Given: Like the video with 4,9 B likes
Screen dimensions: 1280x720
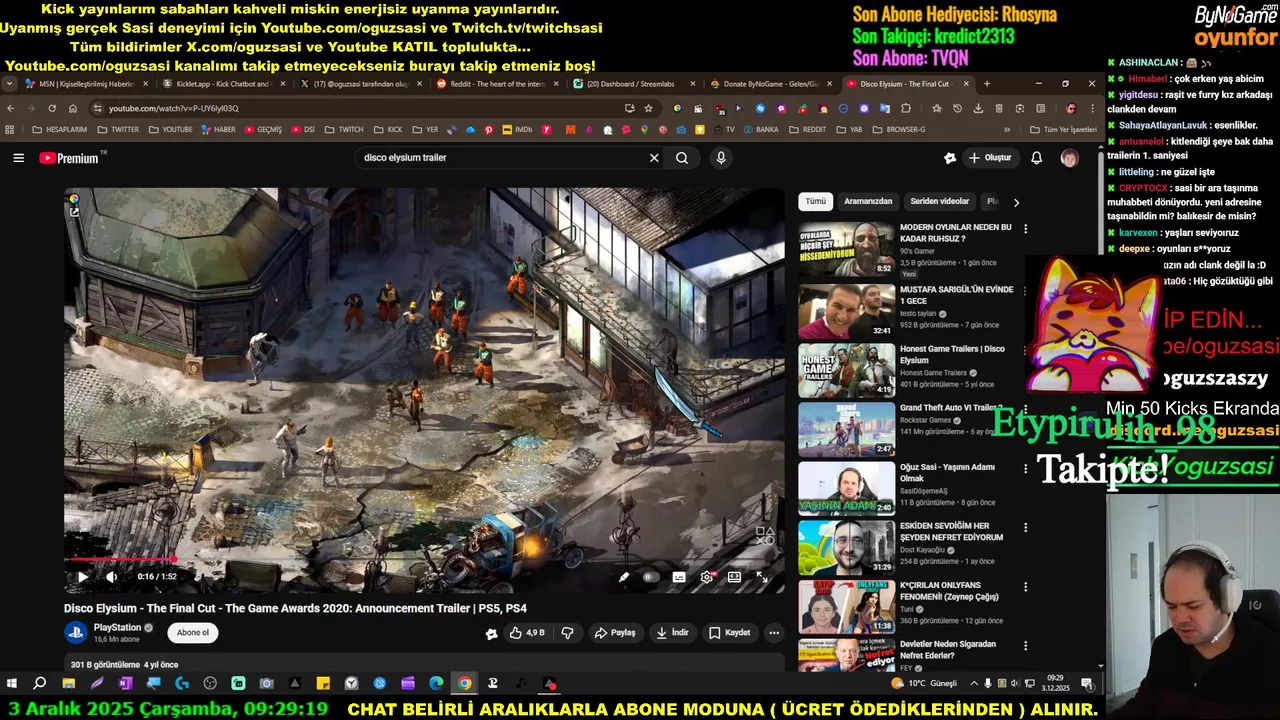Looking at the screenshot, I should coord(527,633).
